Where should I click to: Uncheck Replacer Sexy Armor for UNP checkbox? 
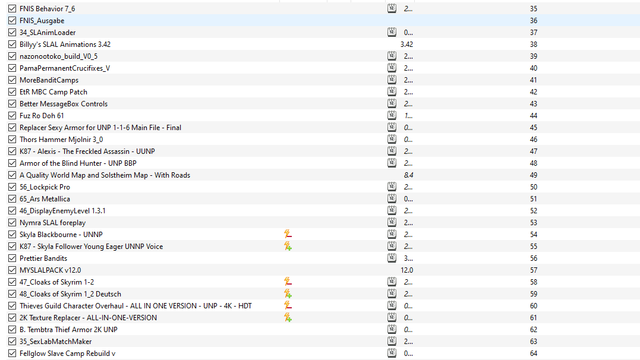(x=12, y=127)
